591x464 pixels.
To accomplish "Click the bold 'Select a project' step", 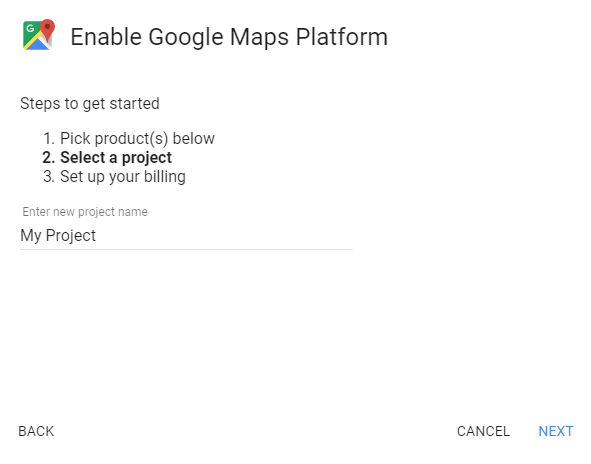I will click(116, 158).
